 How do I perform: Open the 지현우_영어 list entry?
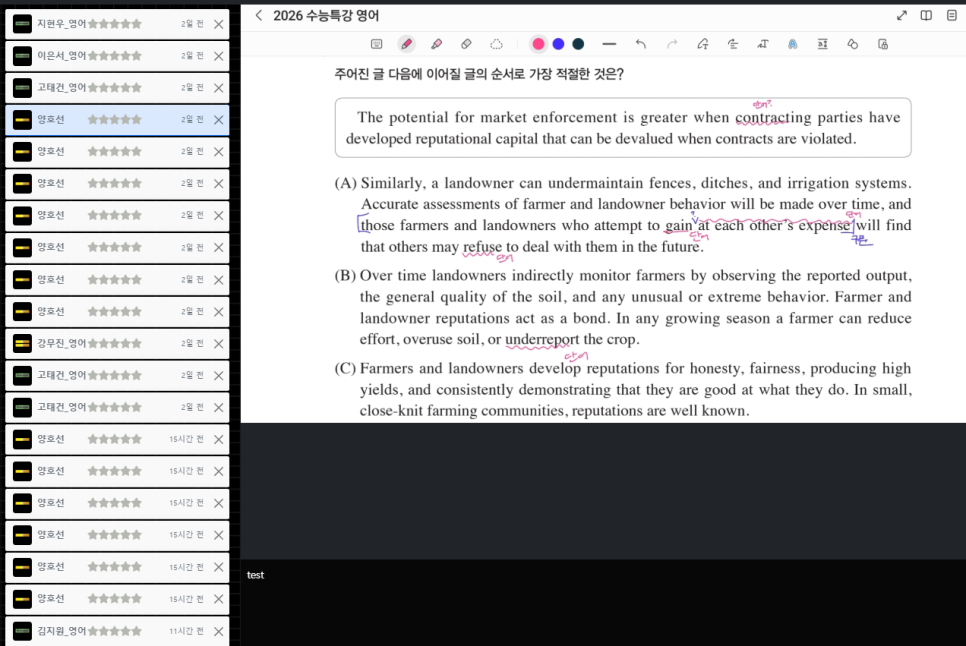click(60, 23)
